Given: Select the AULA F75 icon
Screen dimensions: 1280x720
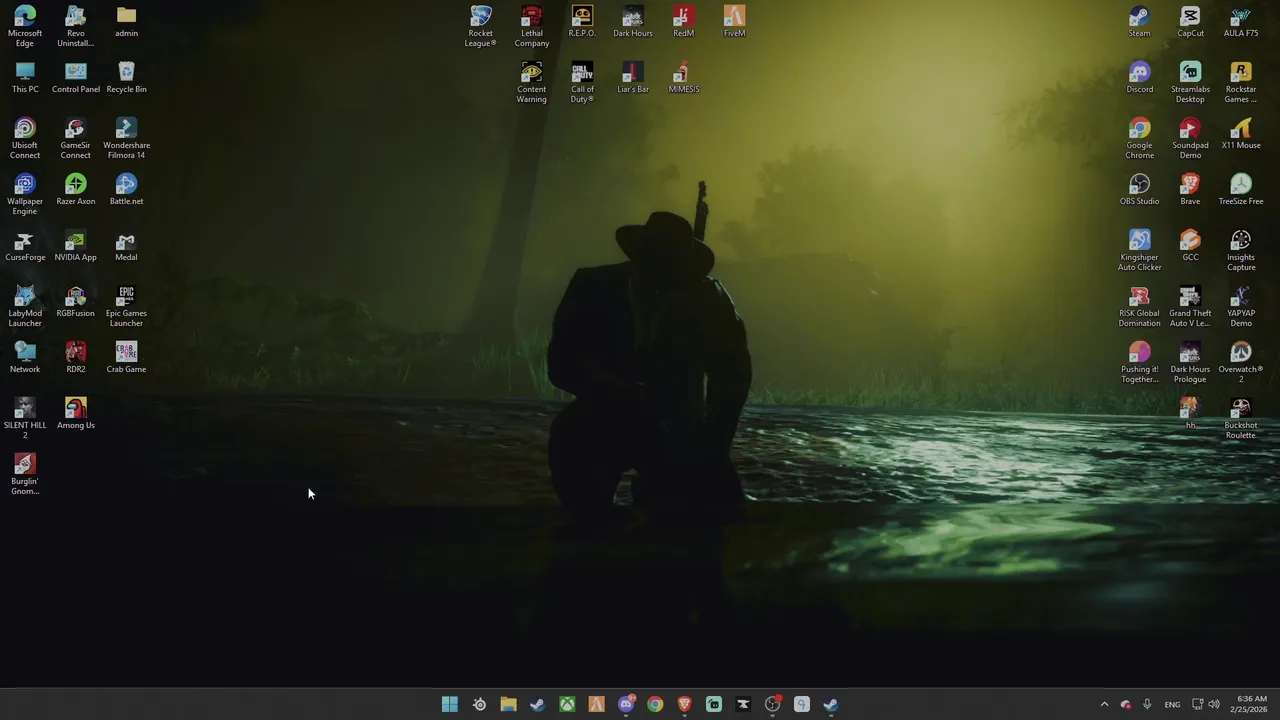Looking at the screenshot, I should tap(1241, 21).
